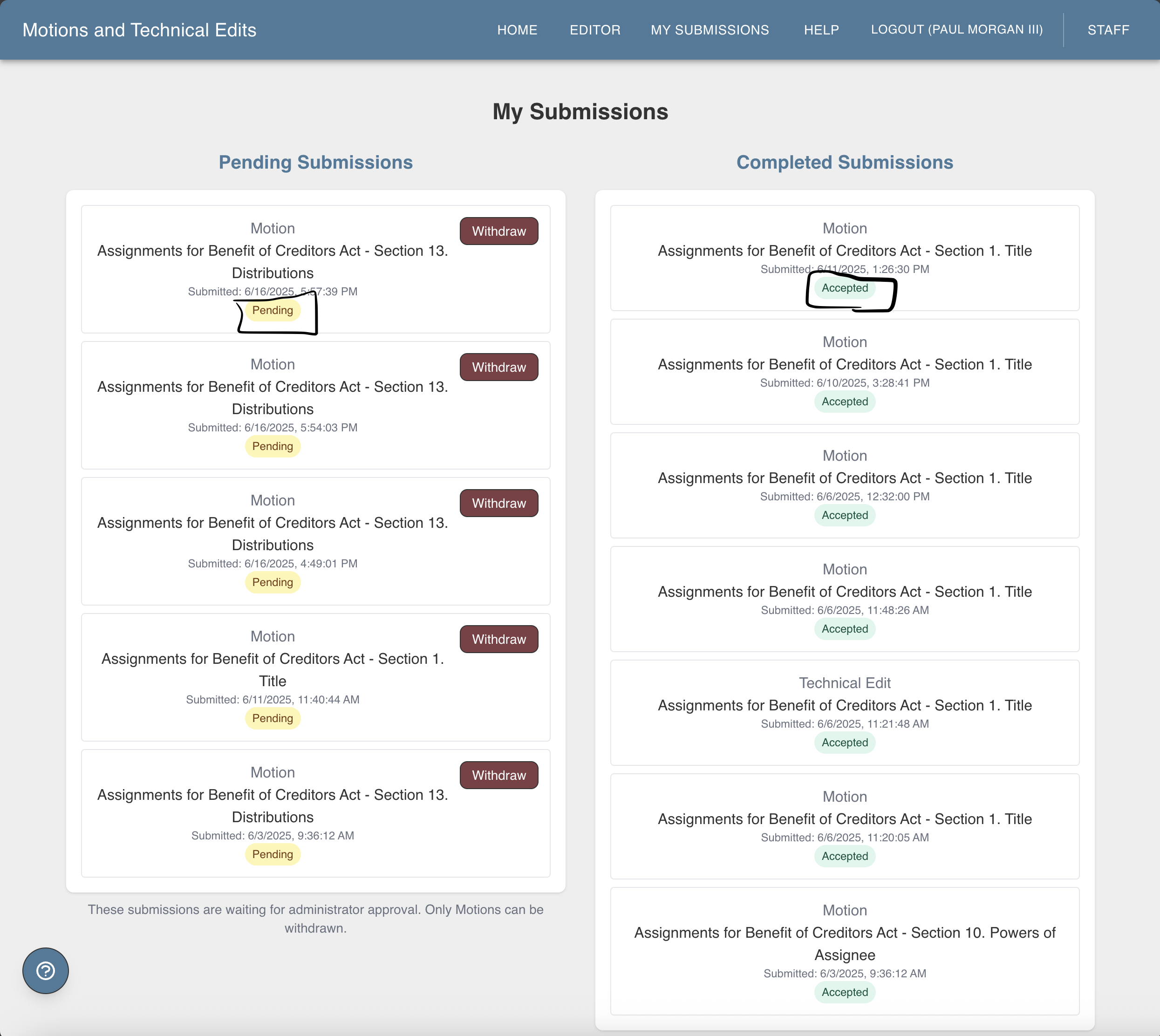The image size is (1160, 1036).
Task: Click Pending badge for 5:57:39 PM submission
Action: [273, 310]
